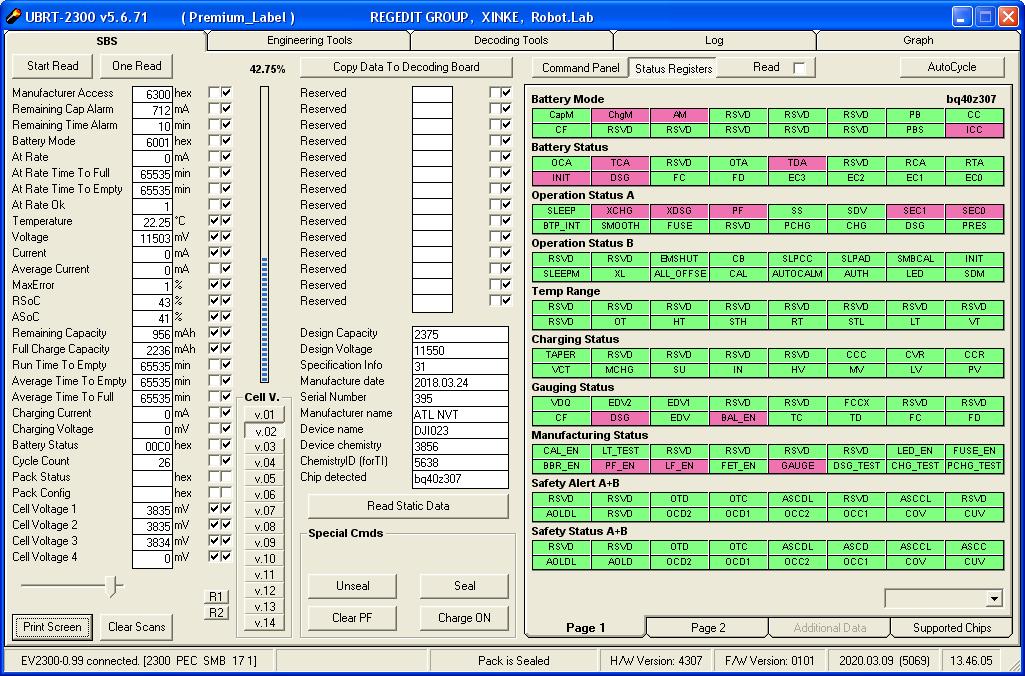This screenshot has height=676, width=1025.
Task: Click the Start Read button
Action: pyautogui.click(x=53, y=66)
